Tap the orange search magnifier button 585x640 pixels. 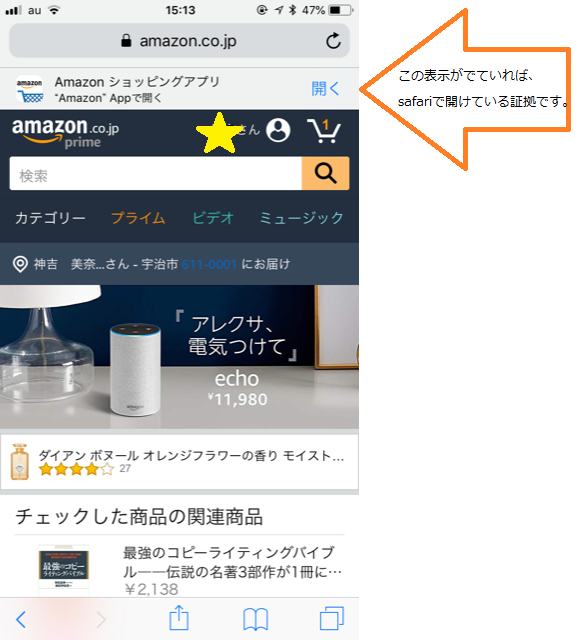tap(325, 173)
